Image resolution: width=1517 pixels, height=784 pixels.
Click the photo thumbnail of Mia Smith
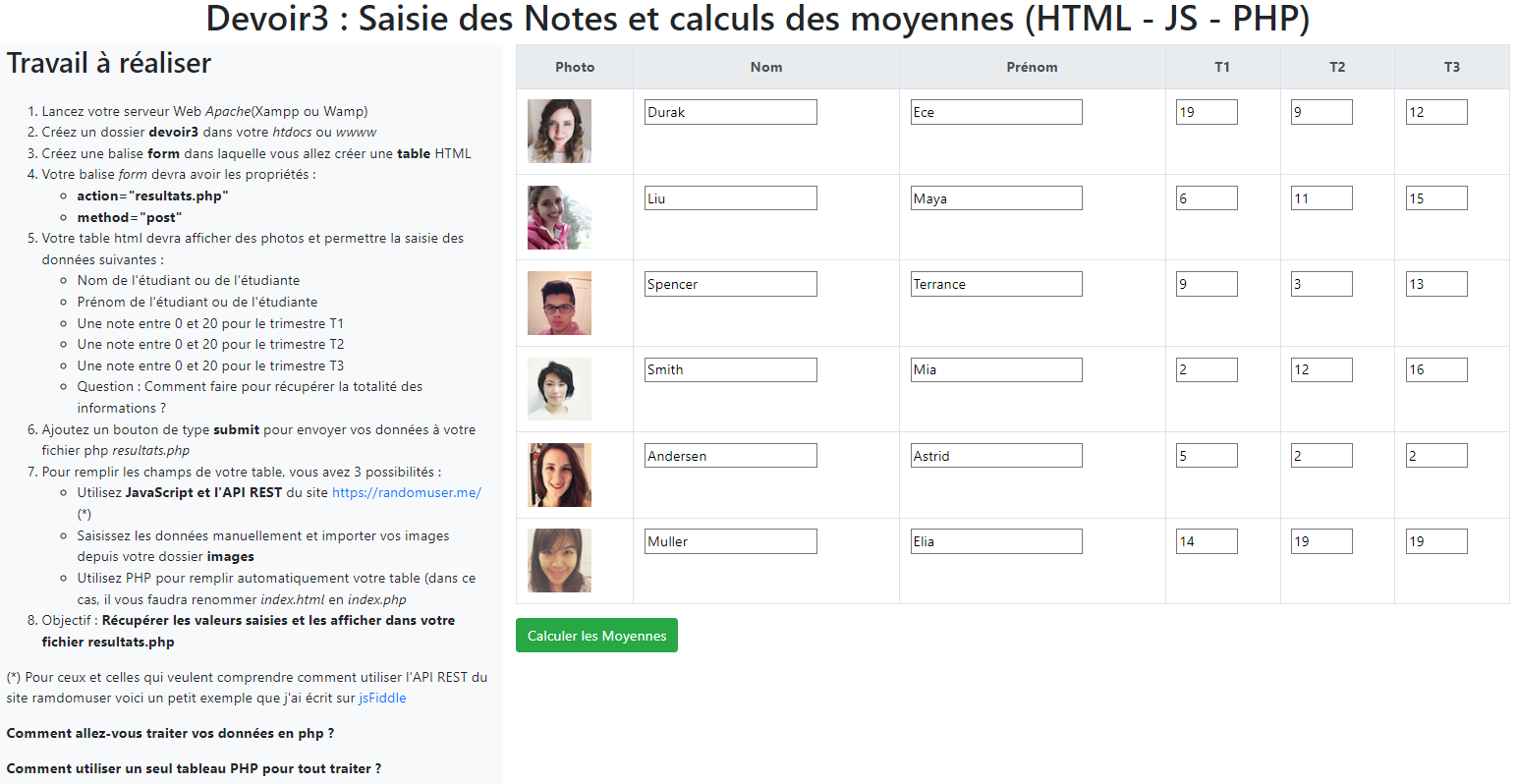pyautogui.click(x=558, y=388)
